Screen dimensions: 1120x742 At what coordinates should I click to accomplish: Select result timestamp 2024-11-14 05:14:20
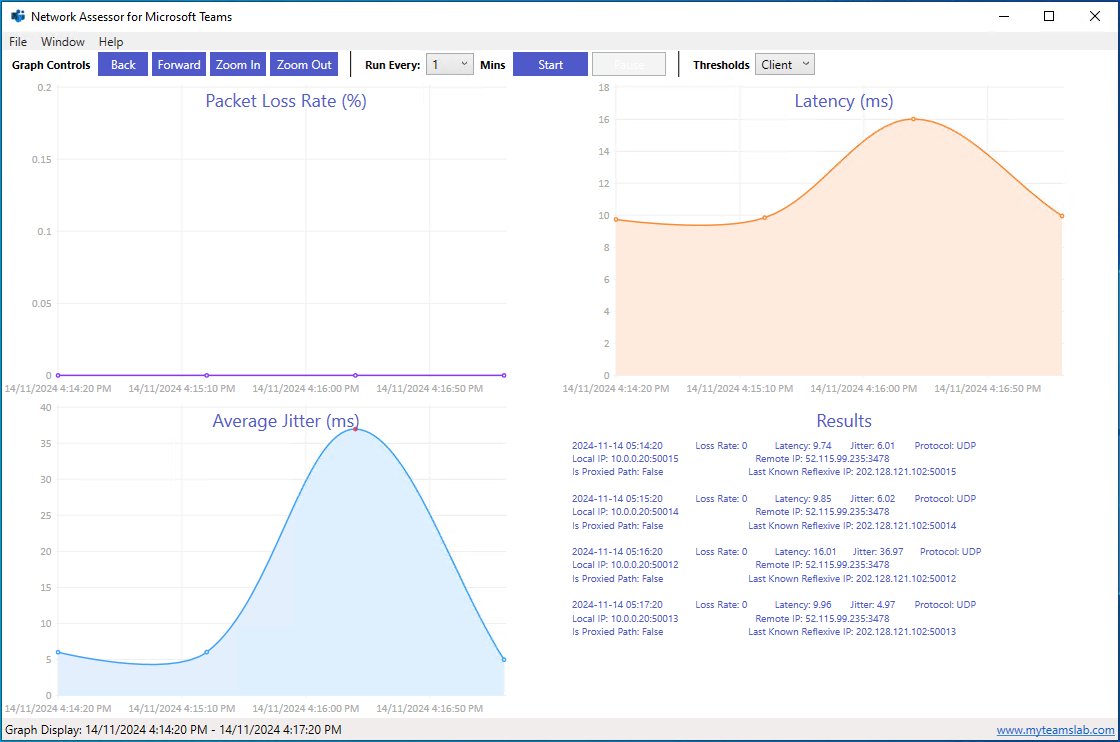click(617, 446)
